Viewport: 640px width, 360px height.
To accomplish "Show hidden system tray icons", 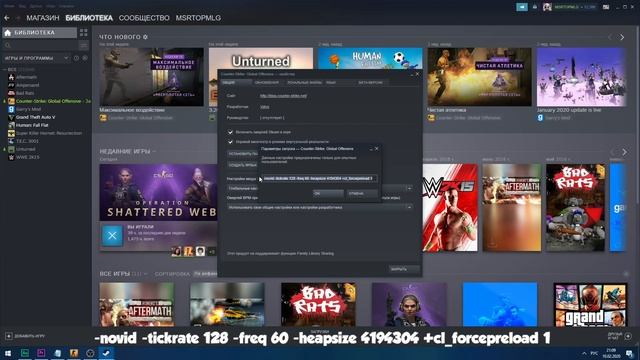I will pos(584,353).
